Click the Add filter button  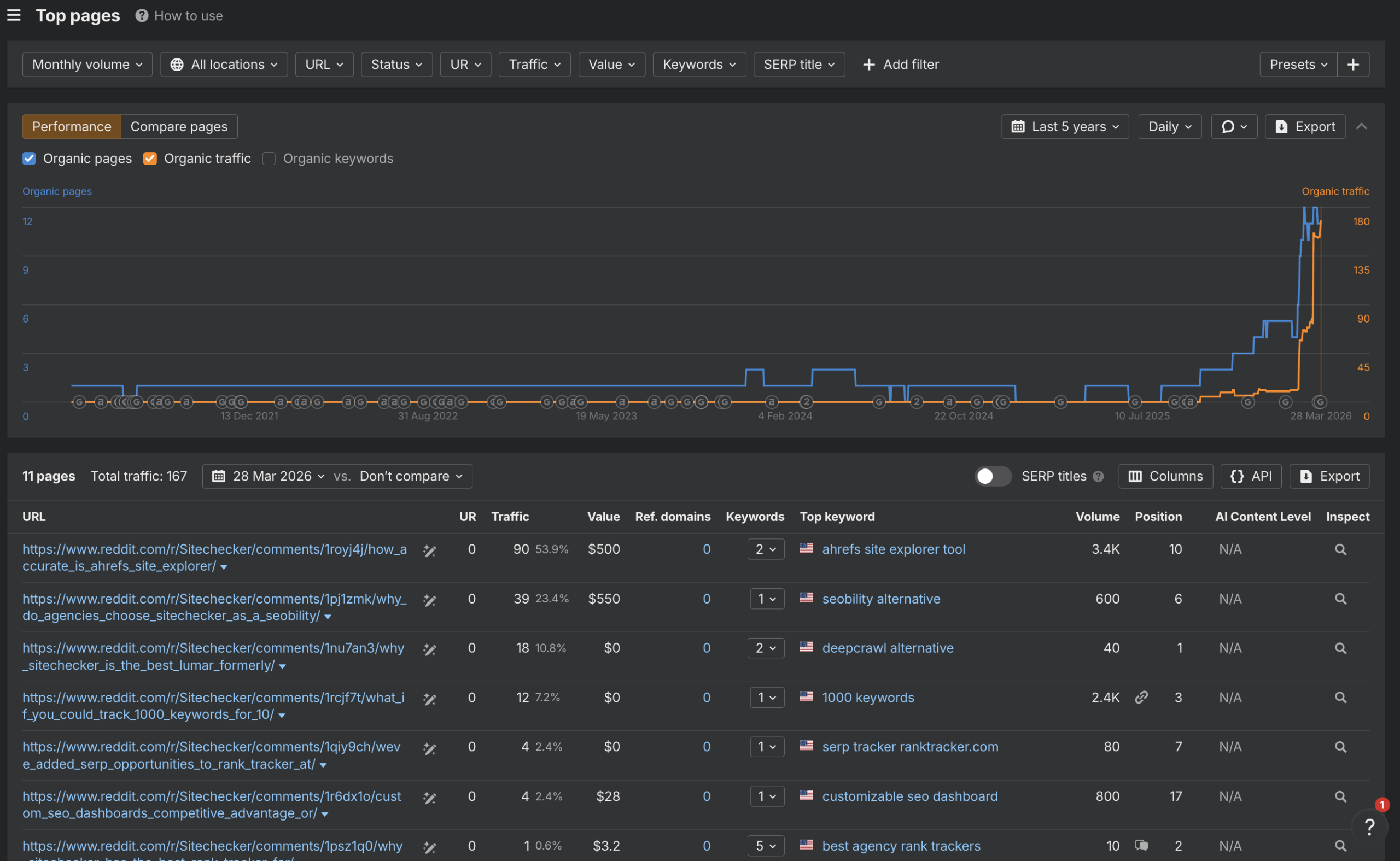point(901,65)
